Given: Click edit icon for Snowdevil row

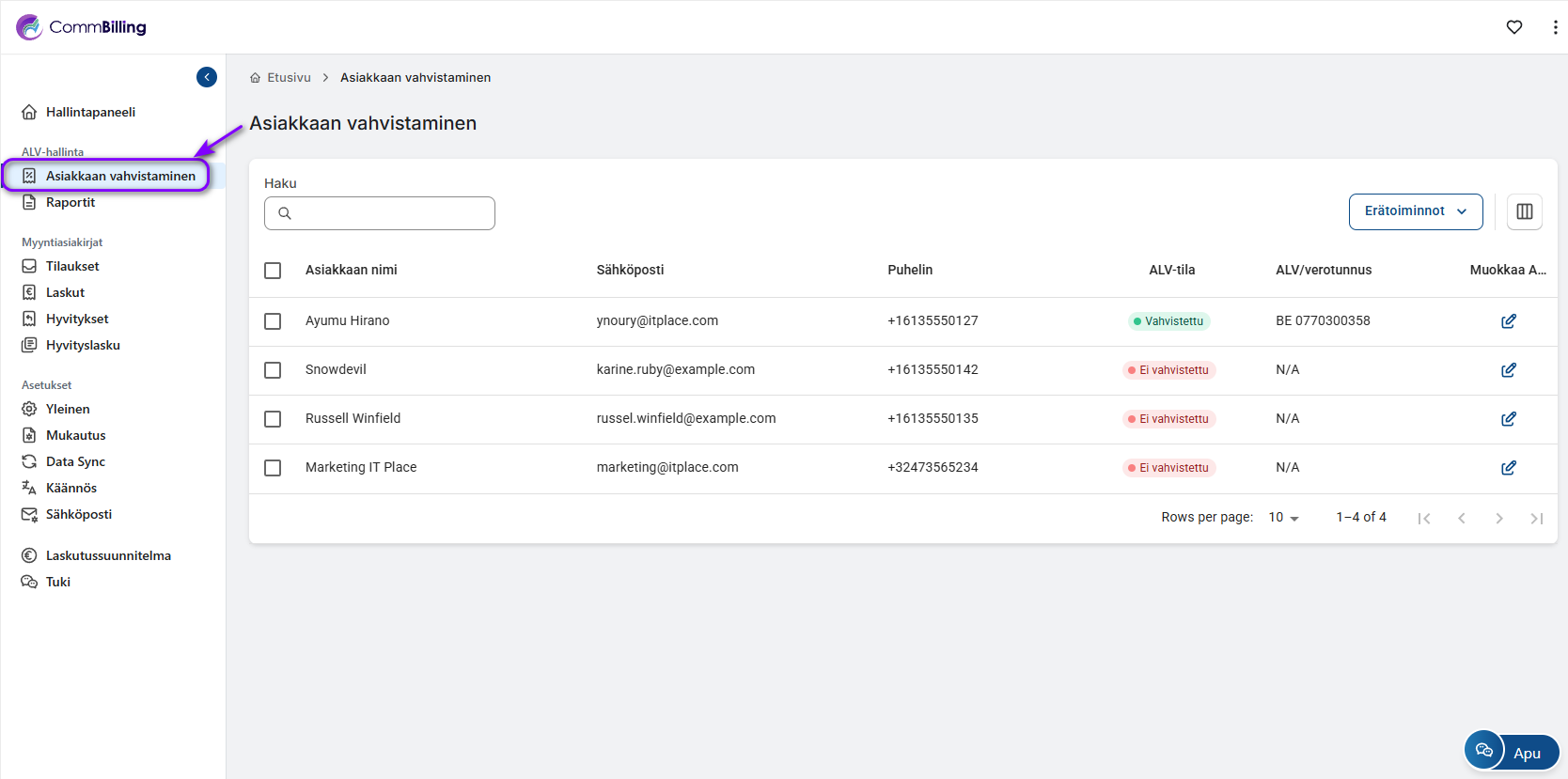Looking at the screenshot, I should tap(1508, 370).
